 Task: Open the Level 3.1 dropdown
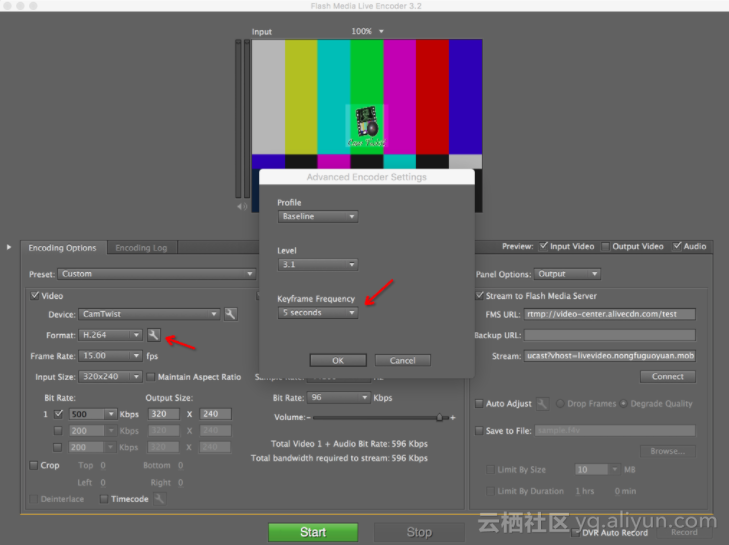[318, 265]
